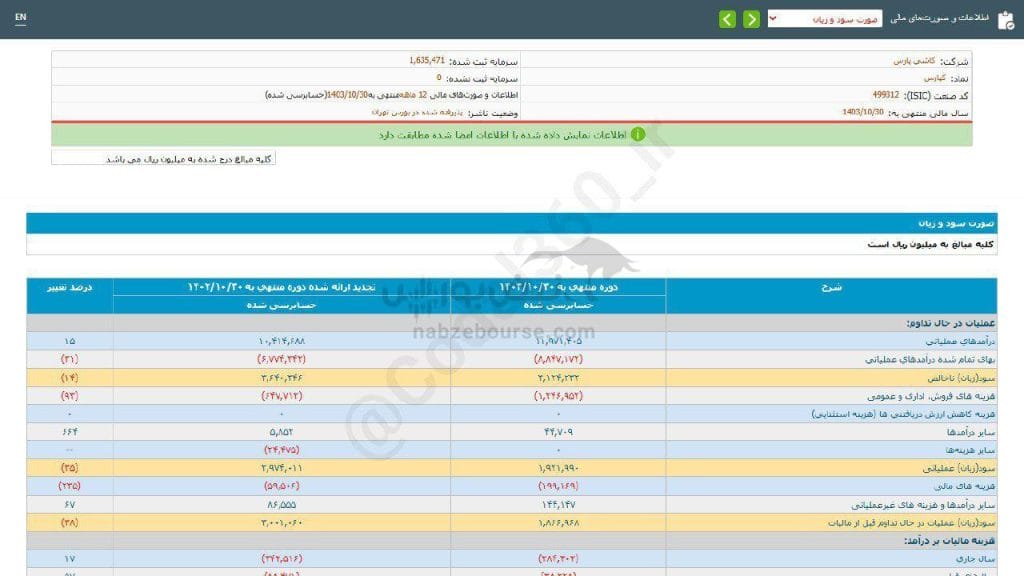This screenshot has width=1024, height=576.
Task: Click the درصد تغییر column header
Action: (68, 289)
